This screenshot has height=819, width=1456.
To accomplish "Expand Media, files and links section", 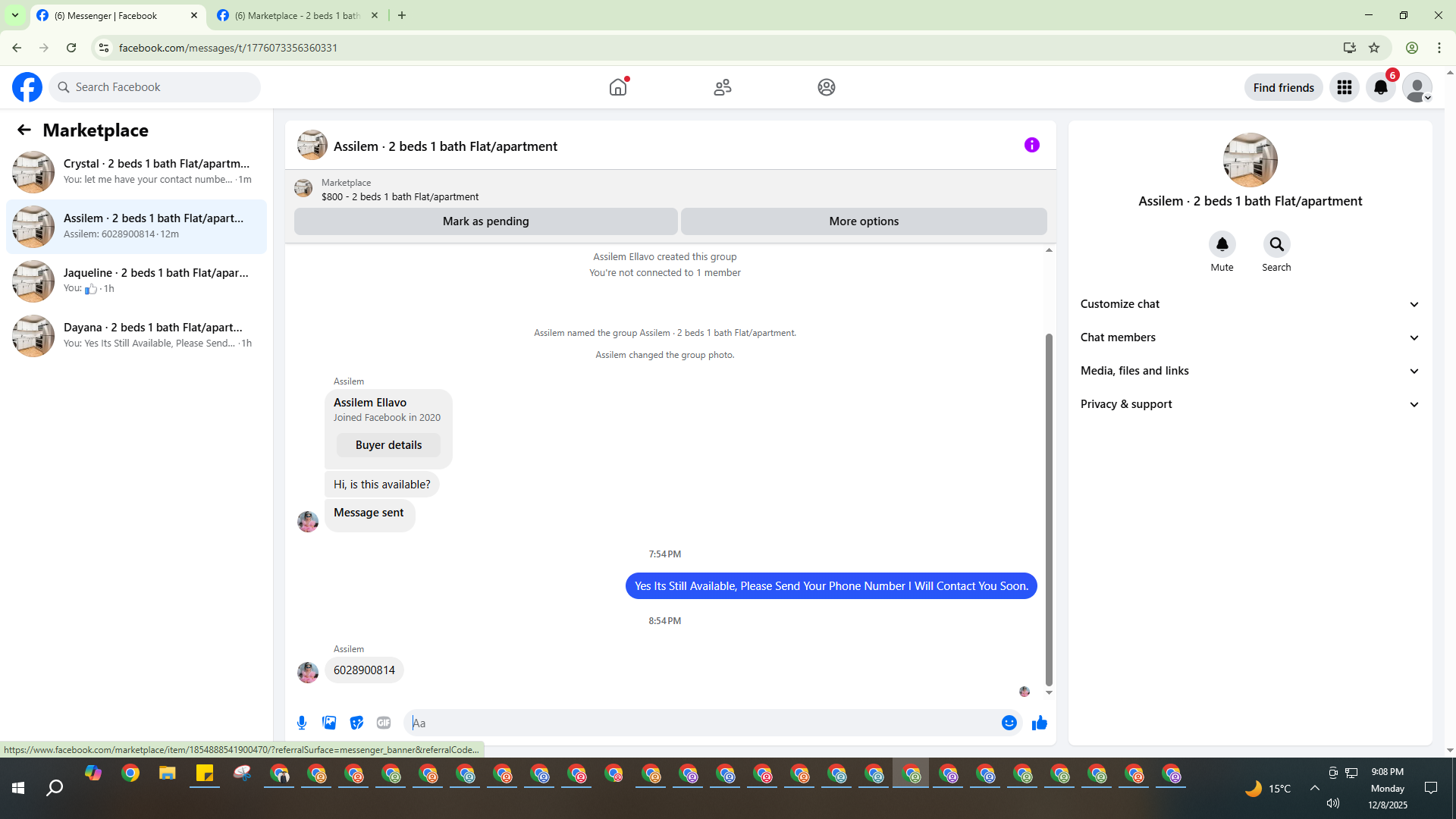I will (x=1250, y=371).
